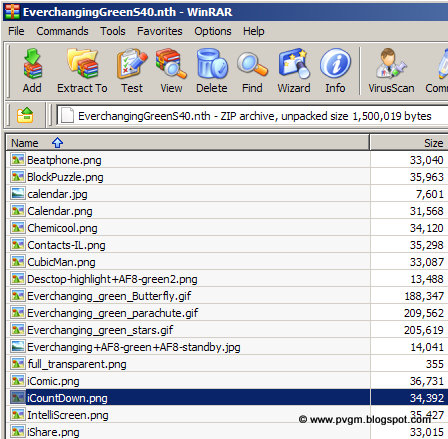Open the File menu

tap(16, 31)
